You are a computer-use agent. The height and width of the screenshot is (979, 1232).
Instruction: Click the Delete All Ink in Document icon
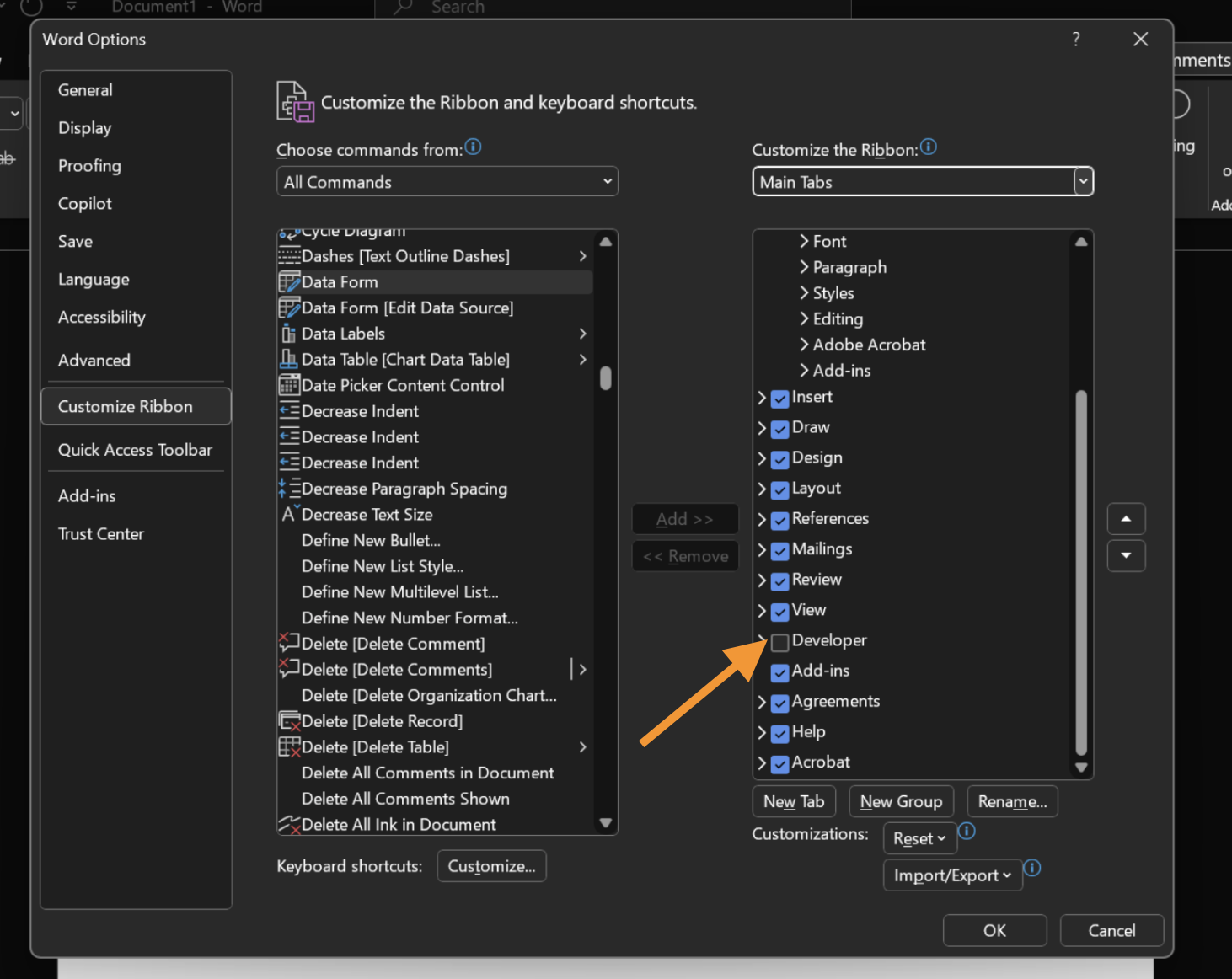(288, 825)
